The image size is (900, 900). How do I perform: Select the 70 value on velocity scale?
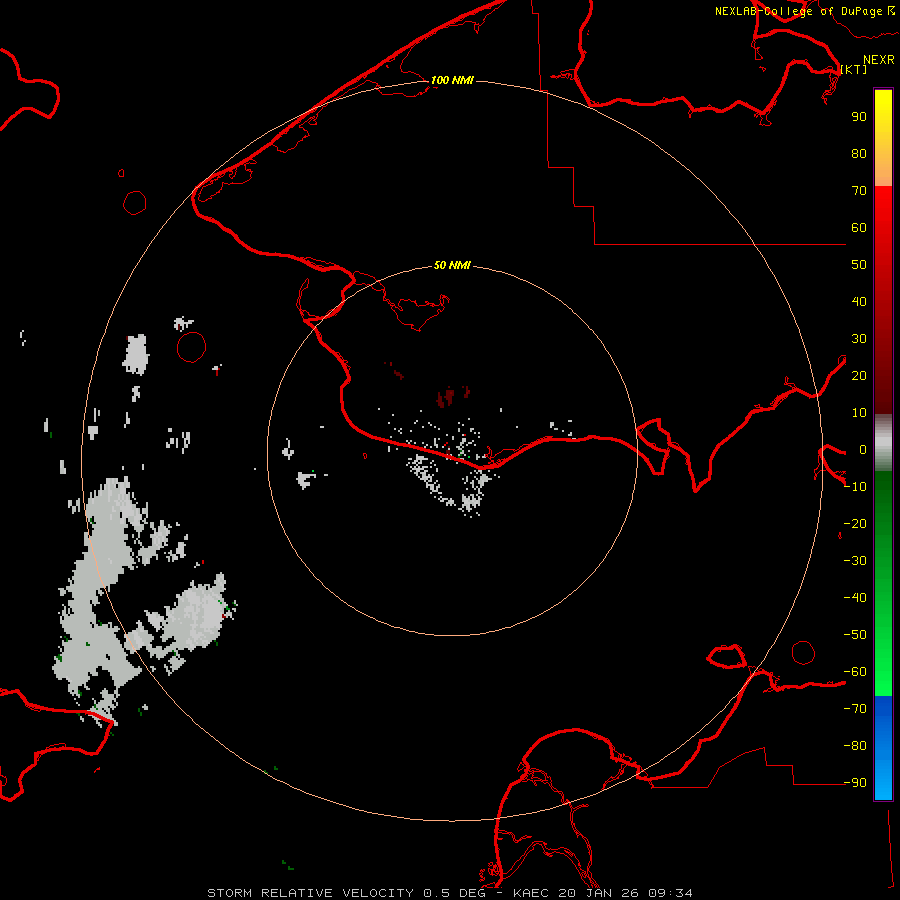tap(859, 191)
